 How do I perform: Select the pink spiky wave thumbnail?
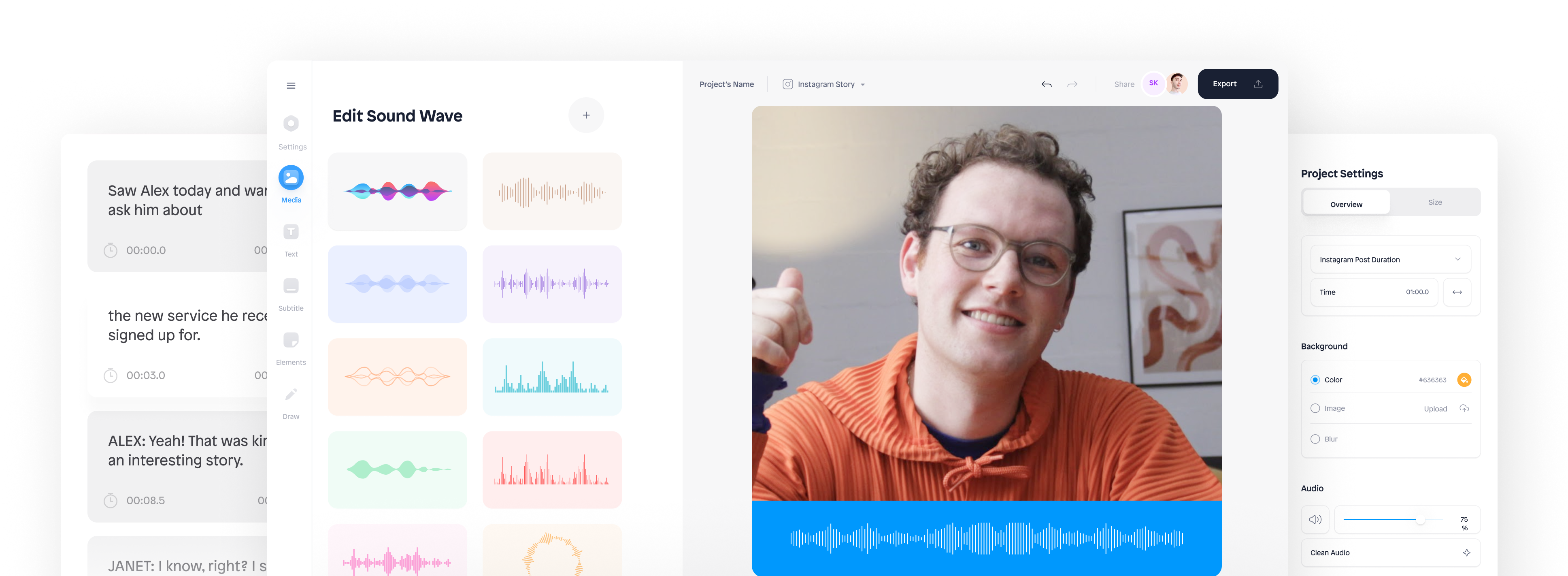click(x=398, y=550)
